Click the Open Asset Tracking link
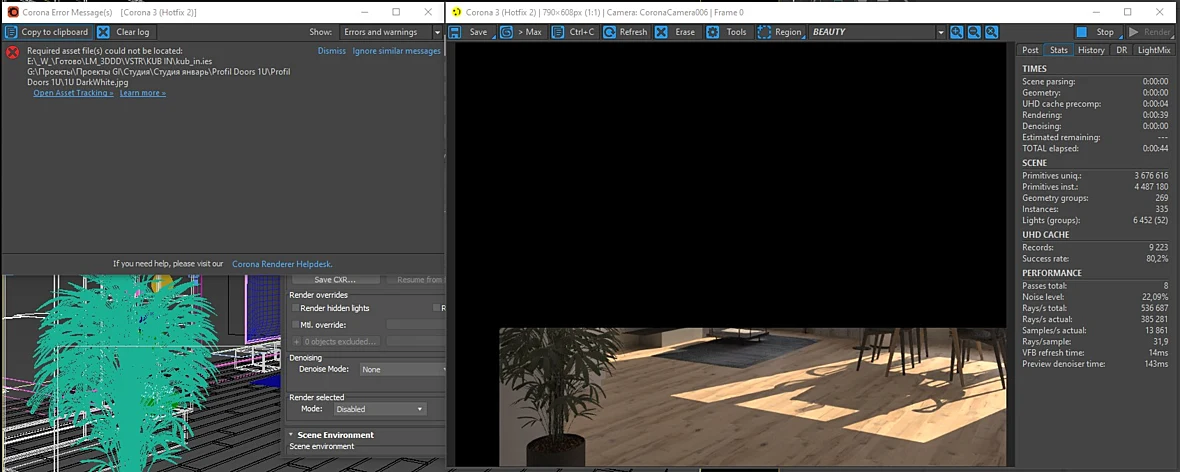This screenshot has height=472, width=1180. [73, 93]
